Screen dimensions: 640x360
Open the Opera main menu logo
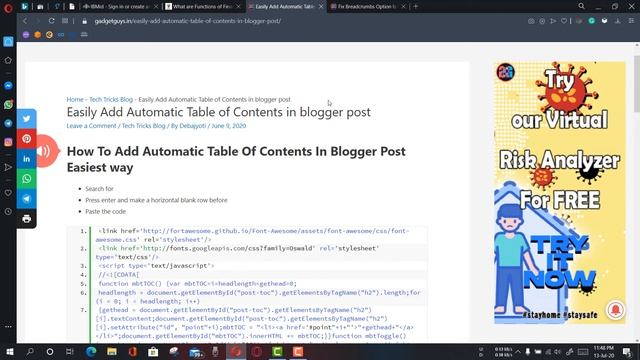8,7
